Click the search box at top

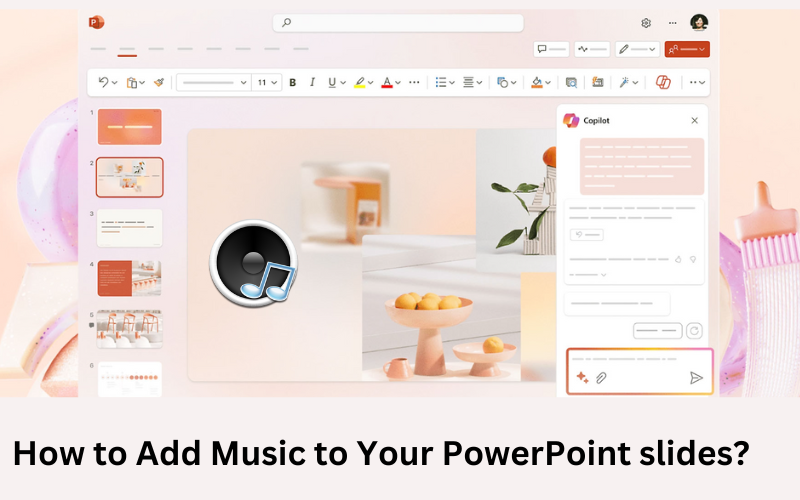[x=398, y=22]
